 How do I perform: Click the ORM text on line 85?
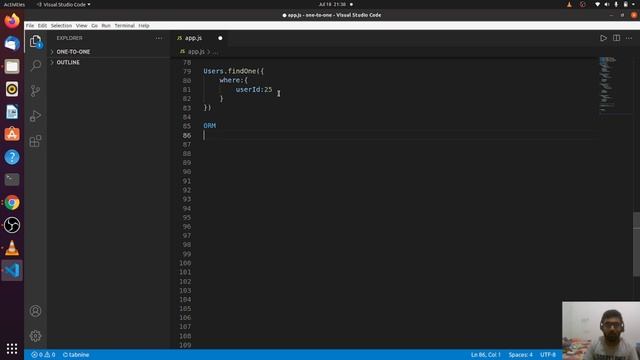(209, 126)
